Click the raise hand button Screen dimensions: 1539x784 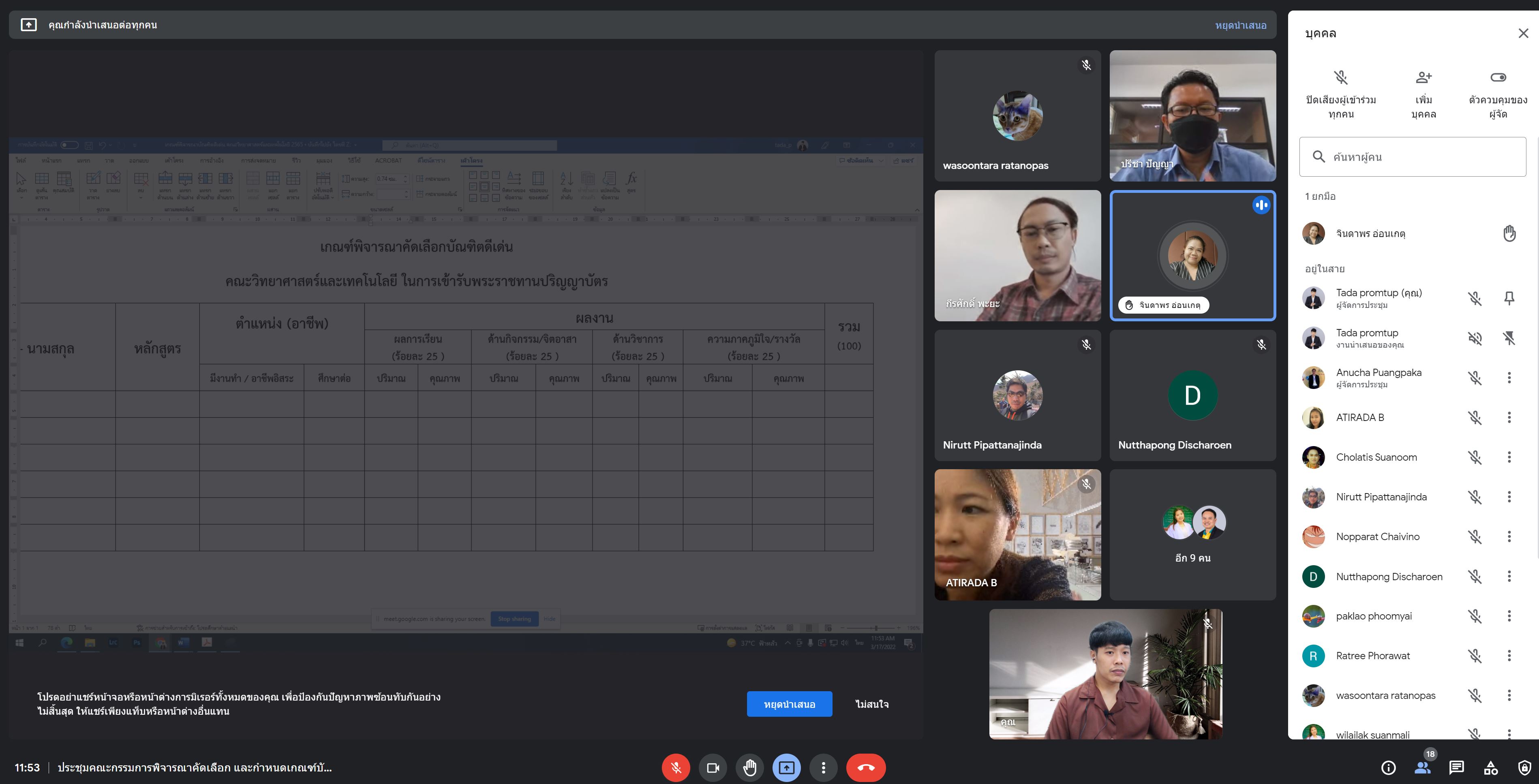pos(750,767)
